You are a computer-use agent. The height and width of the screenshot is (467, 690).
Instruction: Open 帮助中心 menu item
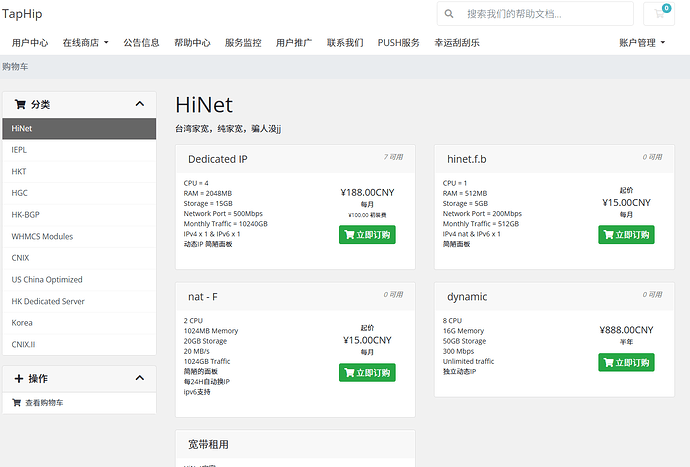pos(192,43)
